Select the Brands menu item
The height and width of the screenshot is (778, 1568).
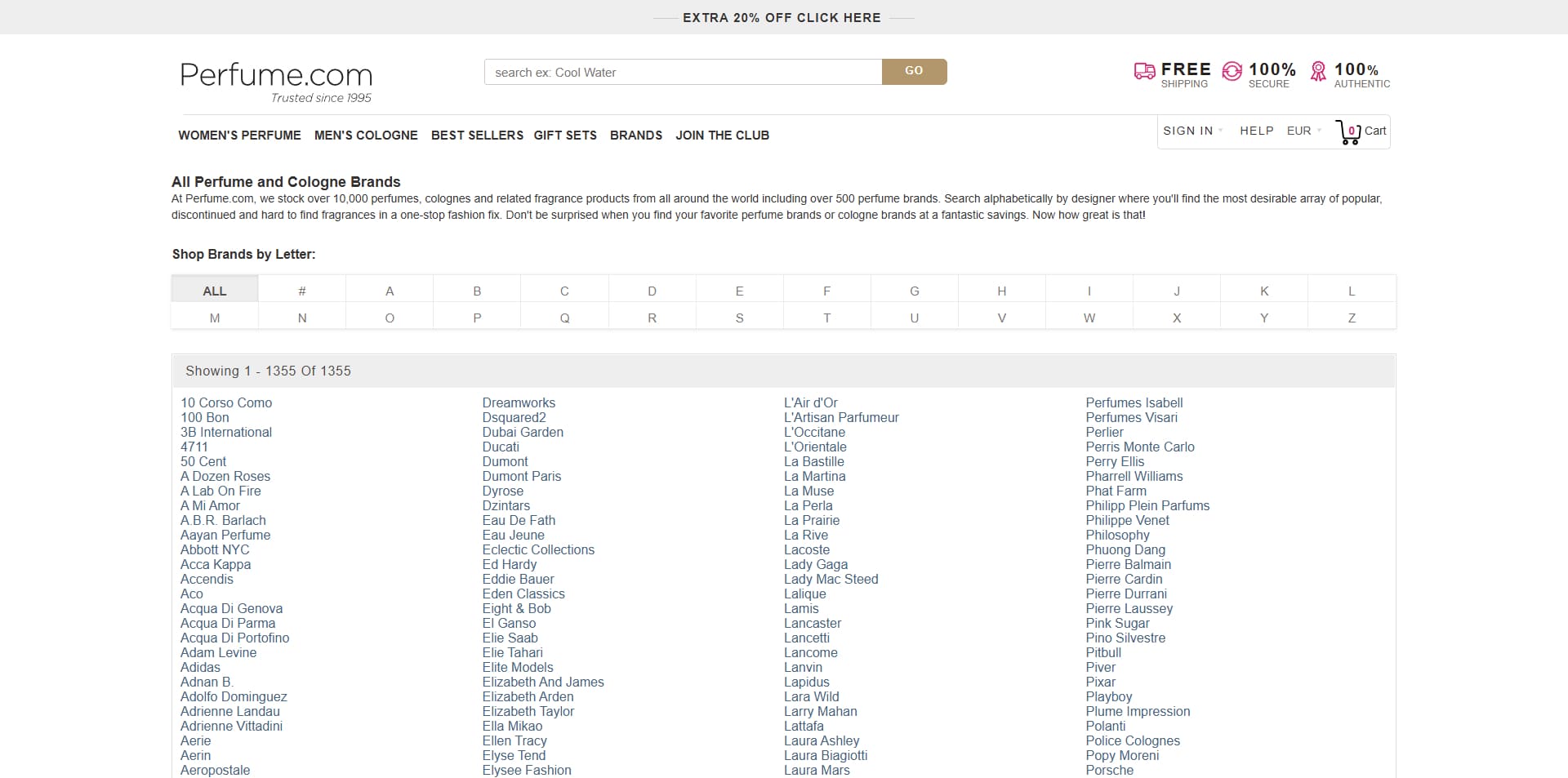tap(636, 136)
